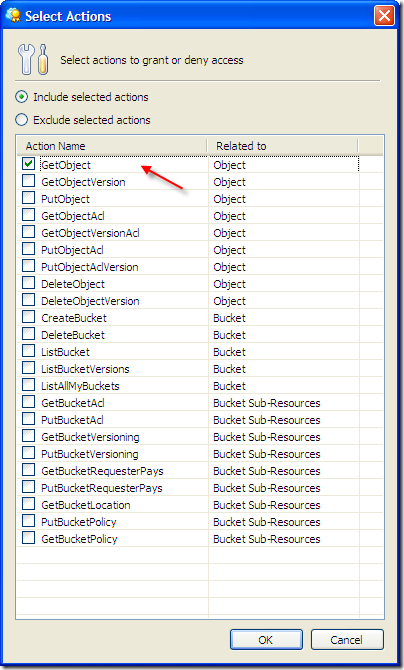Check the ListAllMyBuckets checkbox
The height and width of the screenshot is (670, 404).
click(x=29, y=385)
